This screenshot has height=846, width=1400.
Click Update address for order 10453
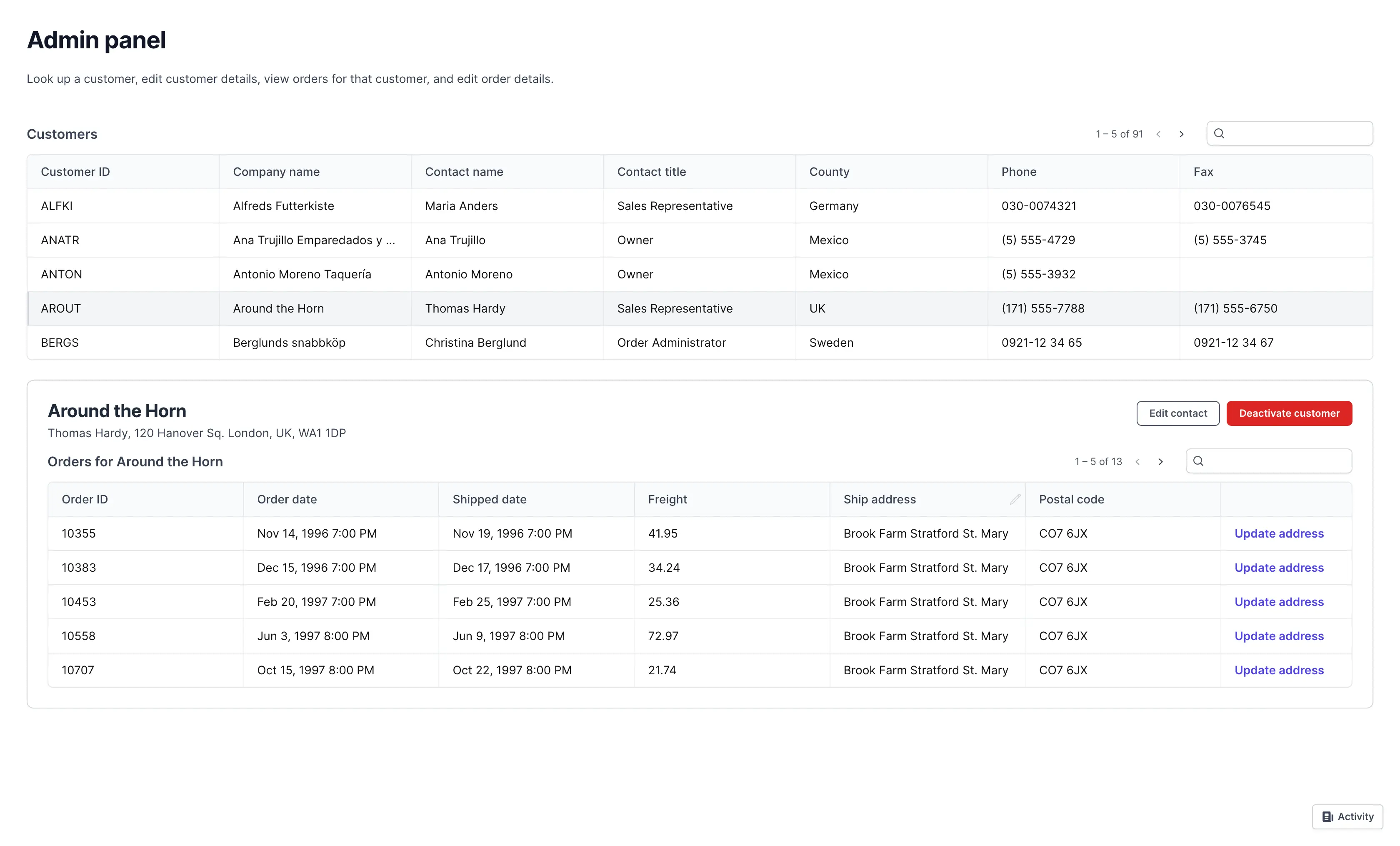tap(1279, 602)
